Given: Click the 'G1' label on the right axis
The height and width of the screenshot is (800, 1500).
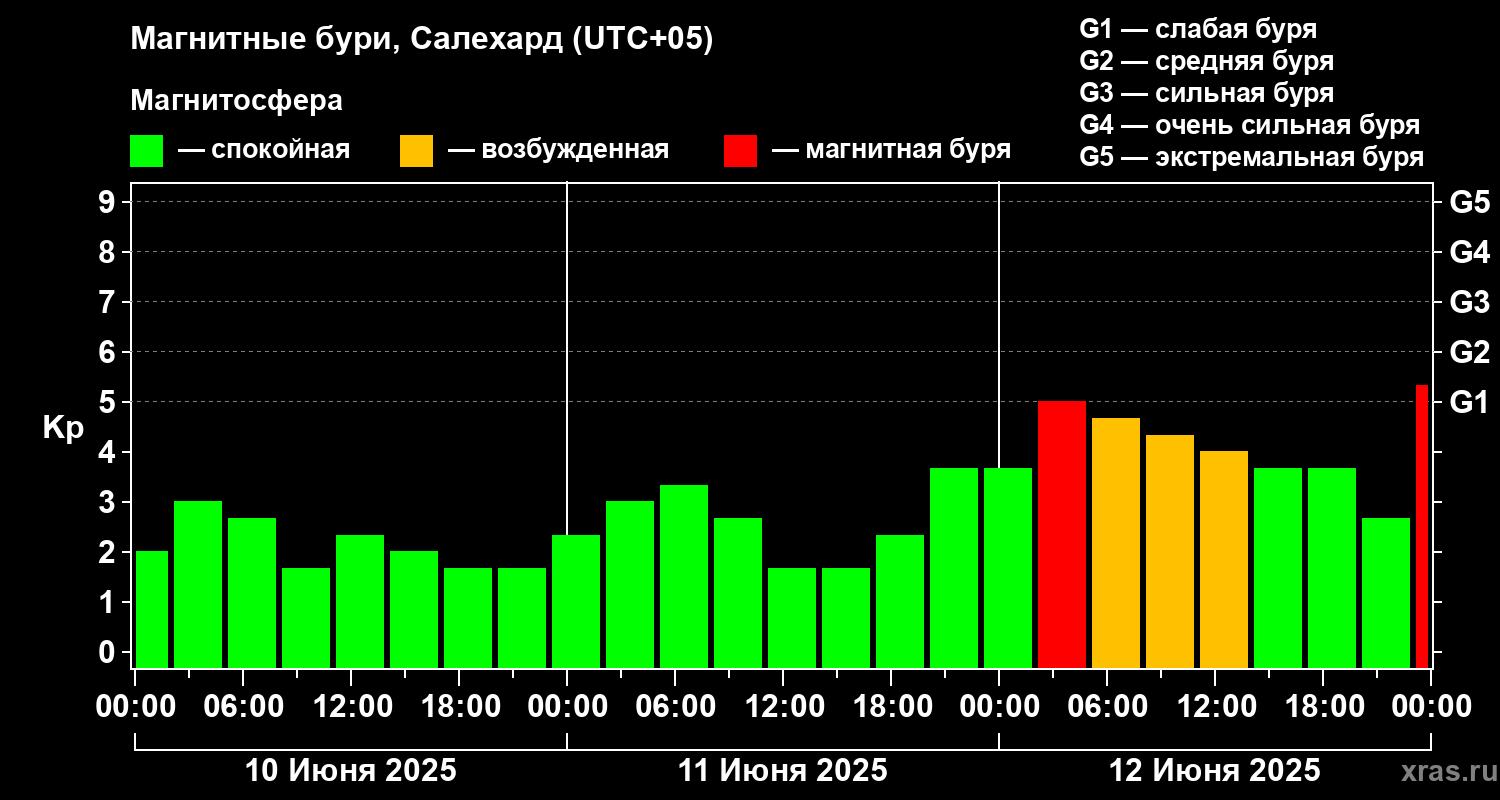Looking at the screenshot, I should [x=1469, y=402].
